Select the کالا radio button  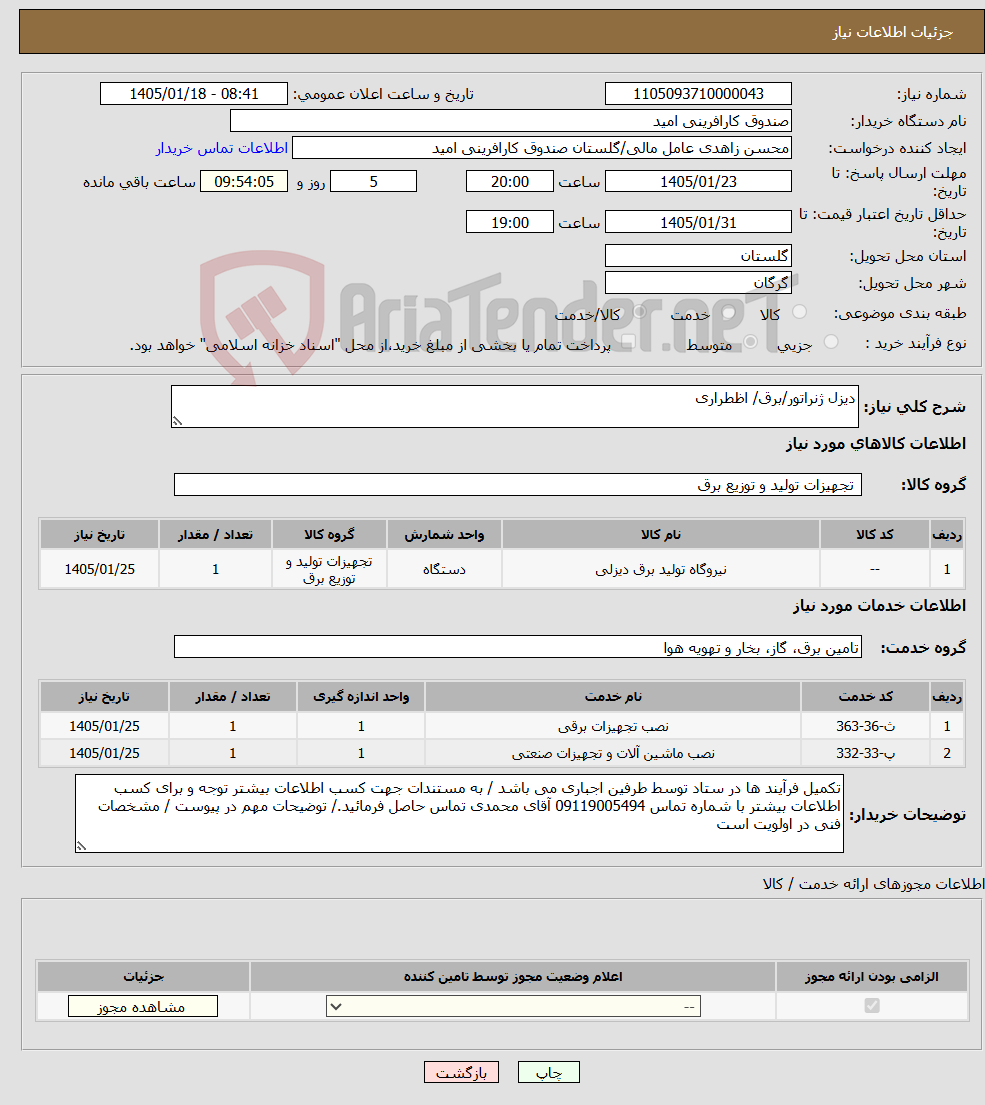pos(800,311)
